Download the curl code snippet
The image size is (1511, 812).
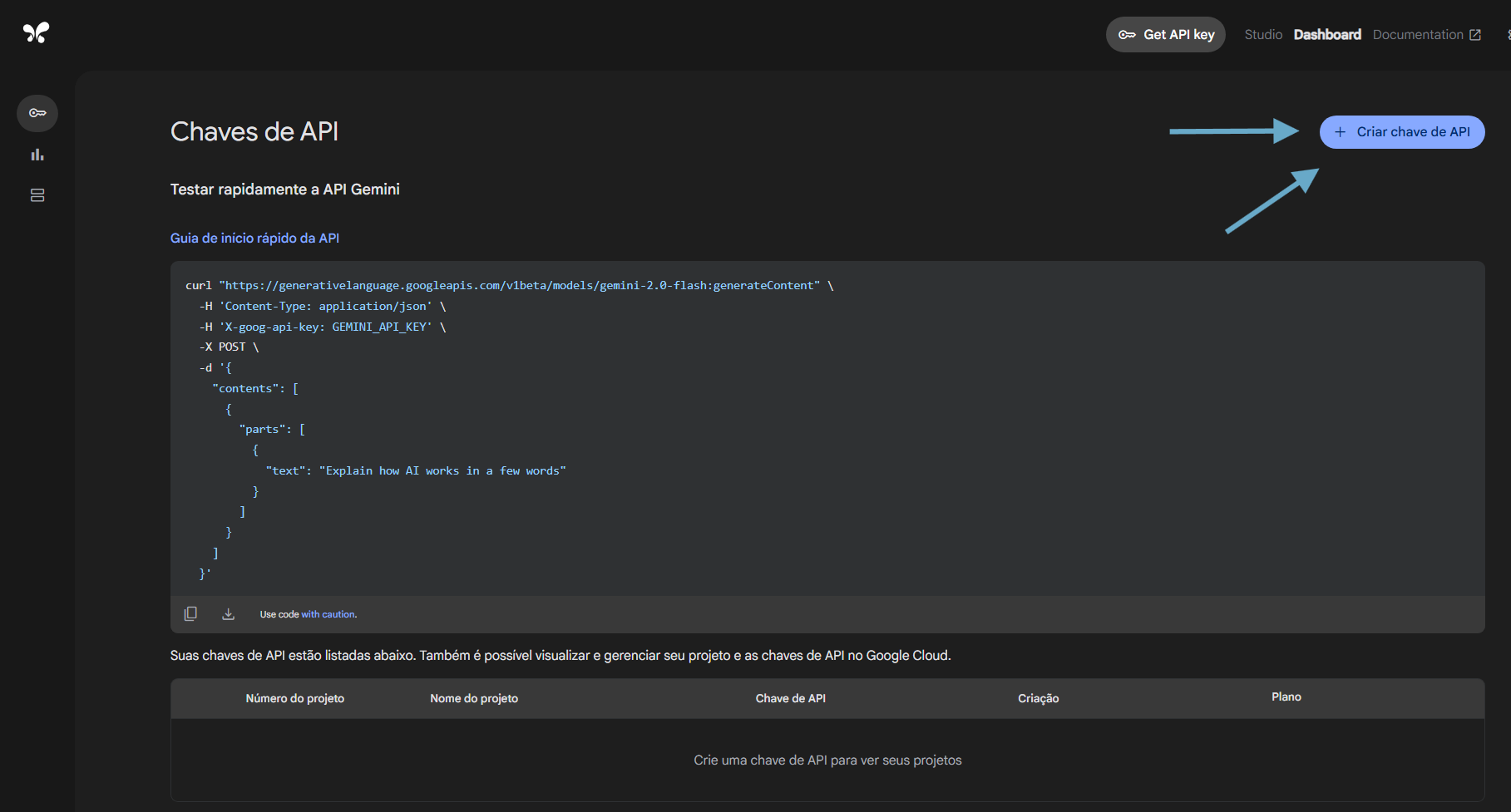click(x=229, y=614)
